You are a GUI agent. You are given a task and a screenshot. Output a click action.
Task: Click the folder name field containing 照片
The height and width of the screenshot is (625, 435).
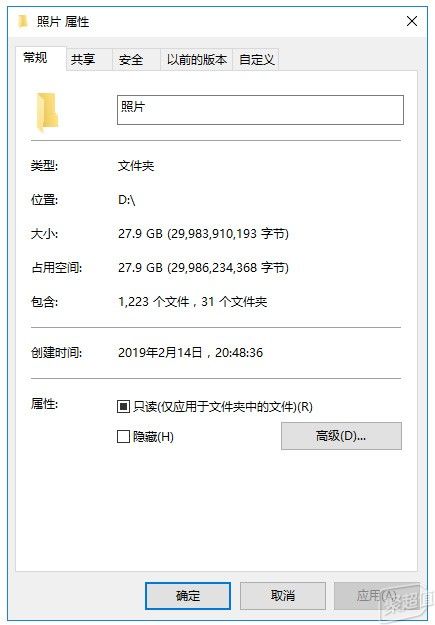pos(260,110)
